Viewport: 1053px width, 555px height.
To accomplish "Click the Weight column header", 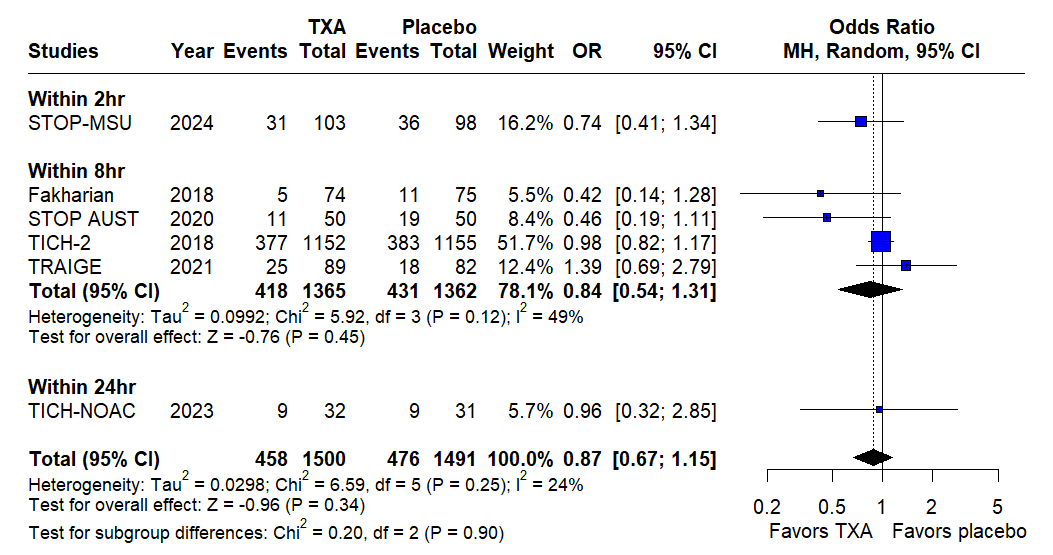I will coord(520,51).
